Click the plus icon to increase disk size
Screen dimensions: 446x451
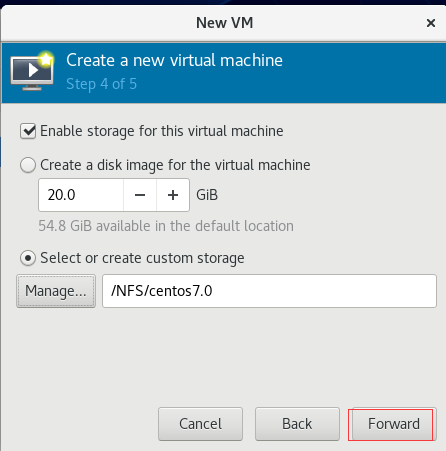point(173,195)
